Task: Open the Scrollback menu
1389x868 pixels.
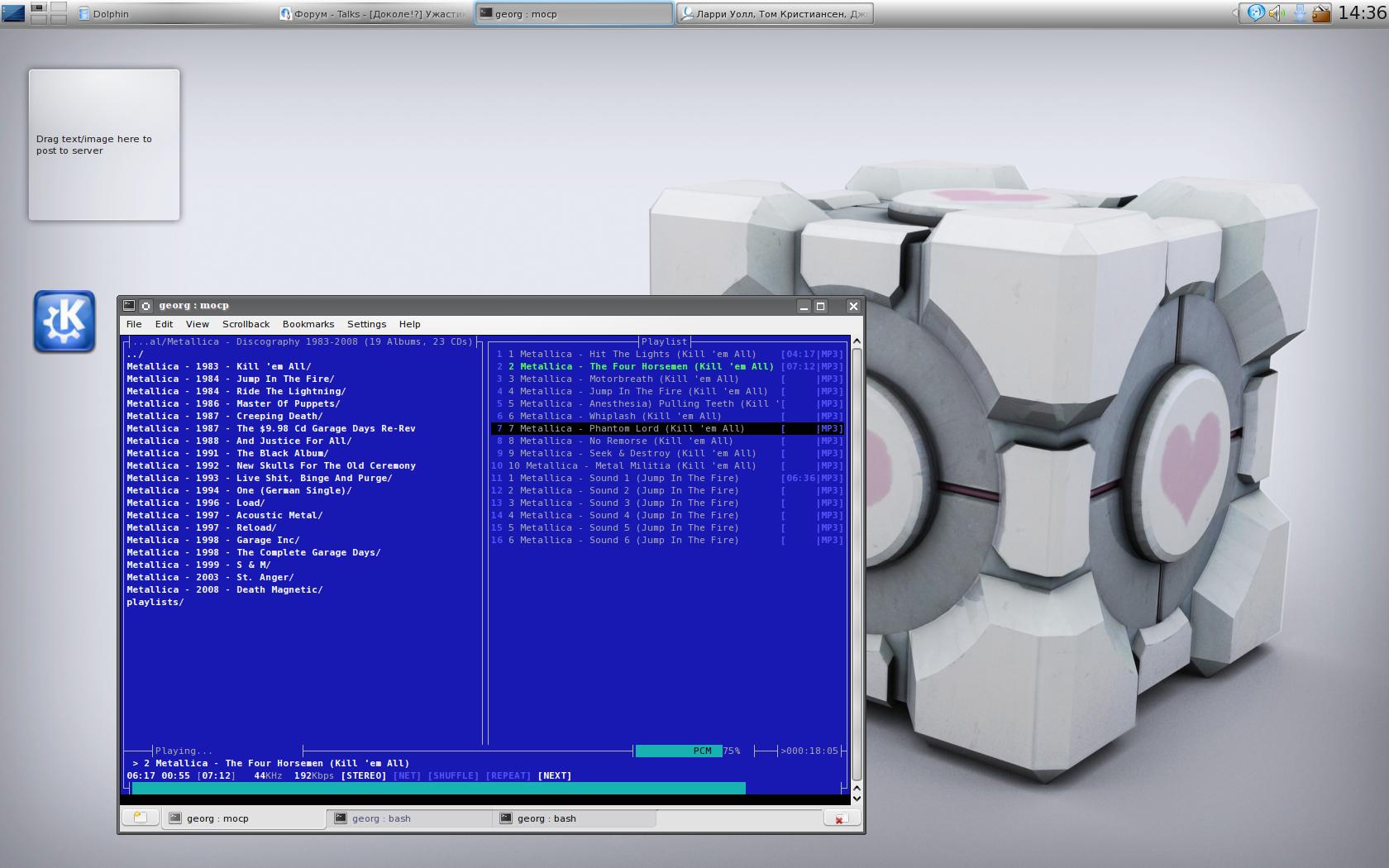Action: tap(246, 324)
